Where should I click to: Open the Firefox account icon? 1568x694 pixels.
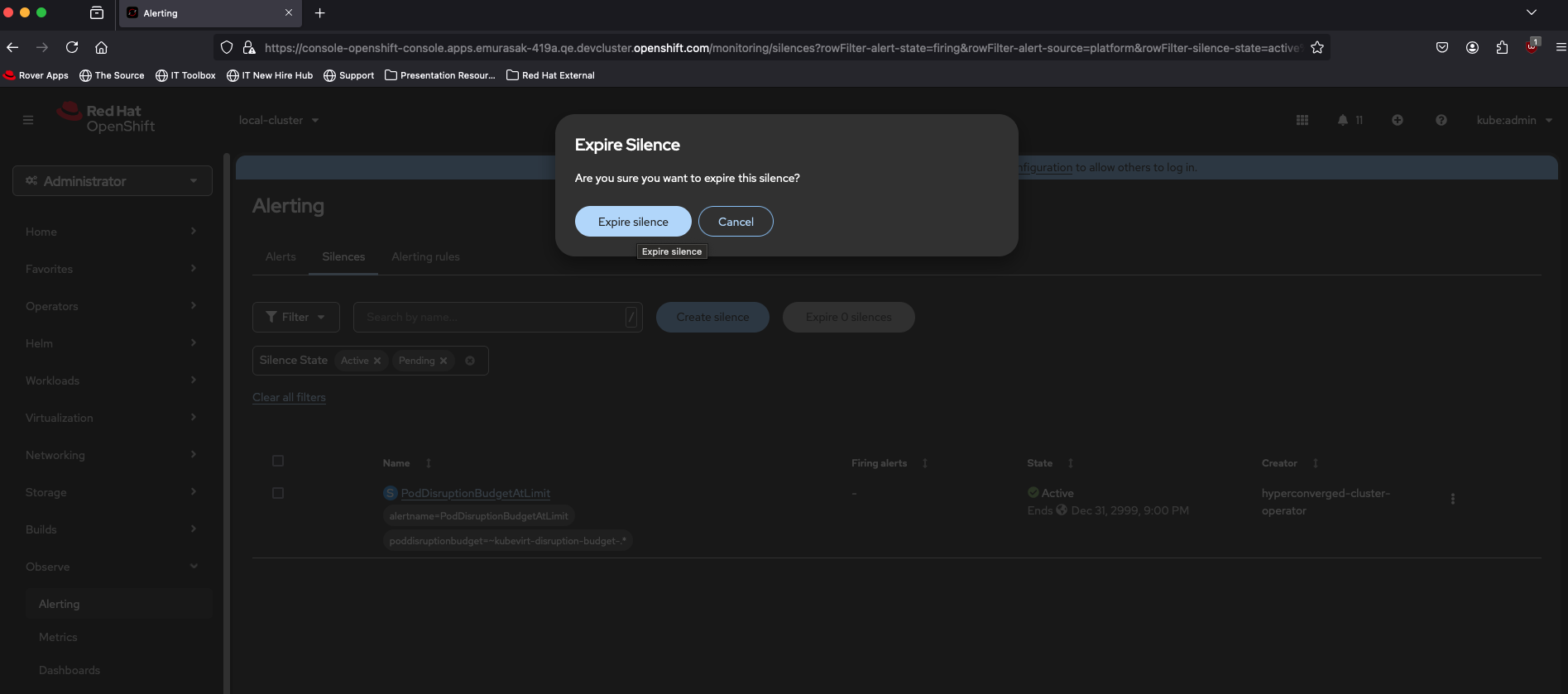tap(1472, 47)
